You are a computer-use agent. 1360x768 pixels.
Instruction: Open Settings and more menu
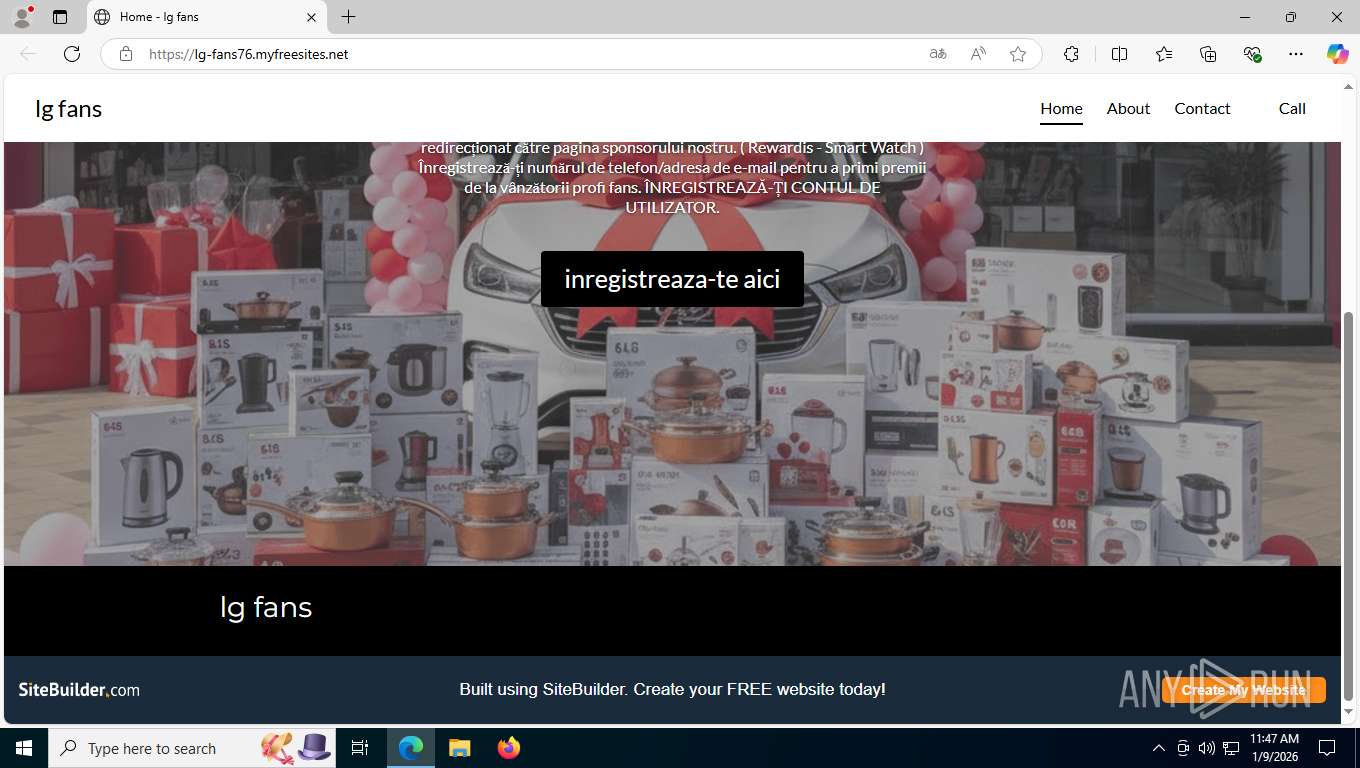tap(1296, 54)
